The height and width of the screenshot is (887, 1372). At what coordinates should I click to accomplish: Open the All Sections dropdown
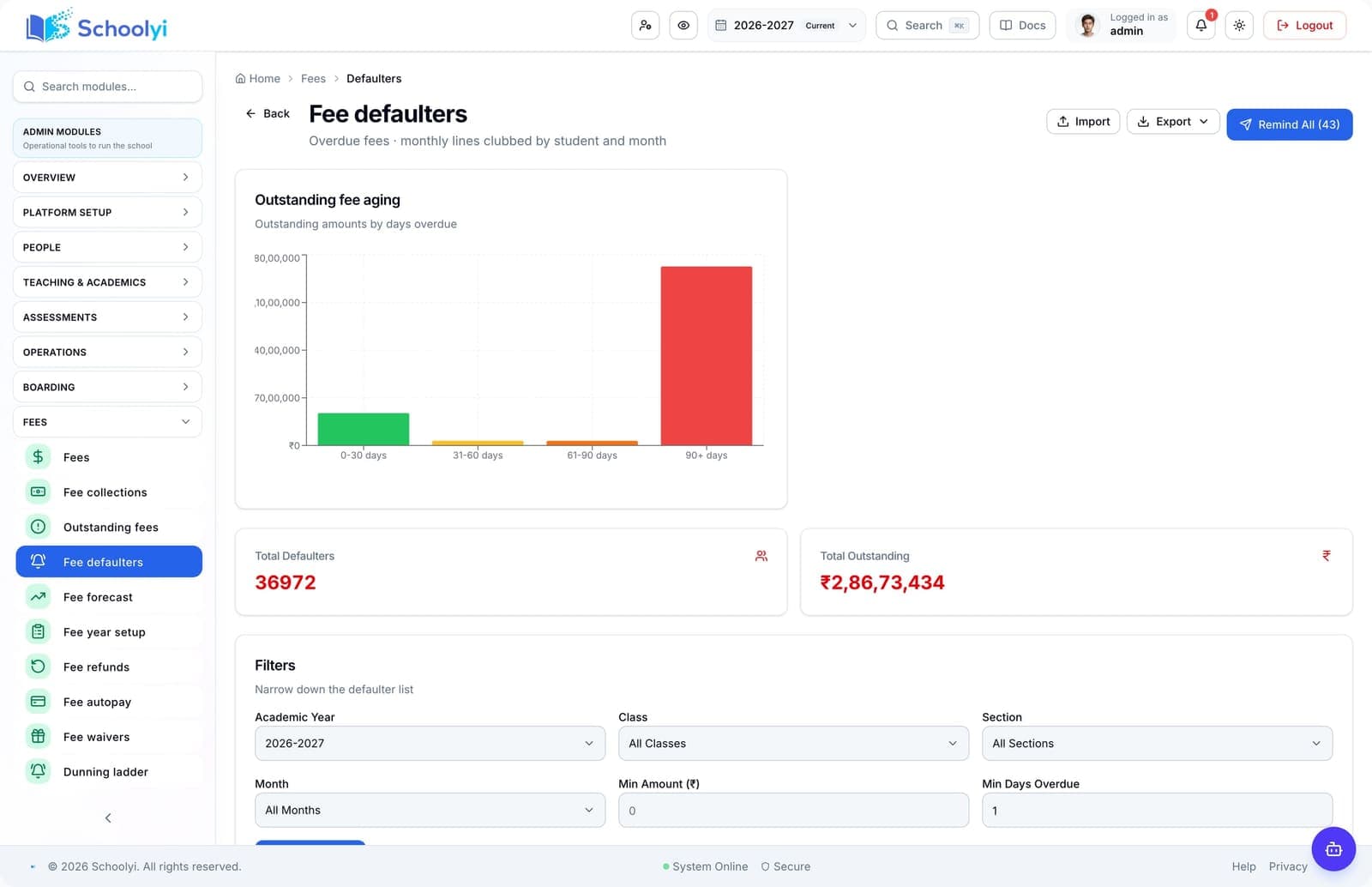[x=1157, y=743]
